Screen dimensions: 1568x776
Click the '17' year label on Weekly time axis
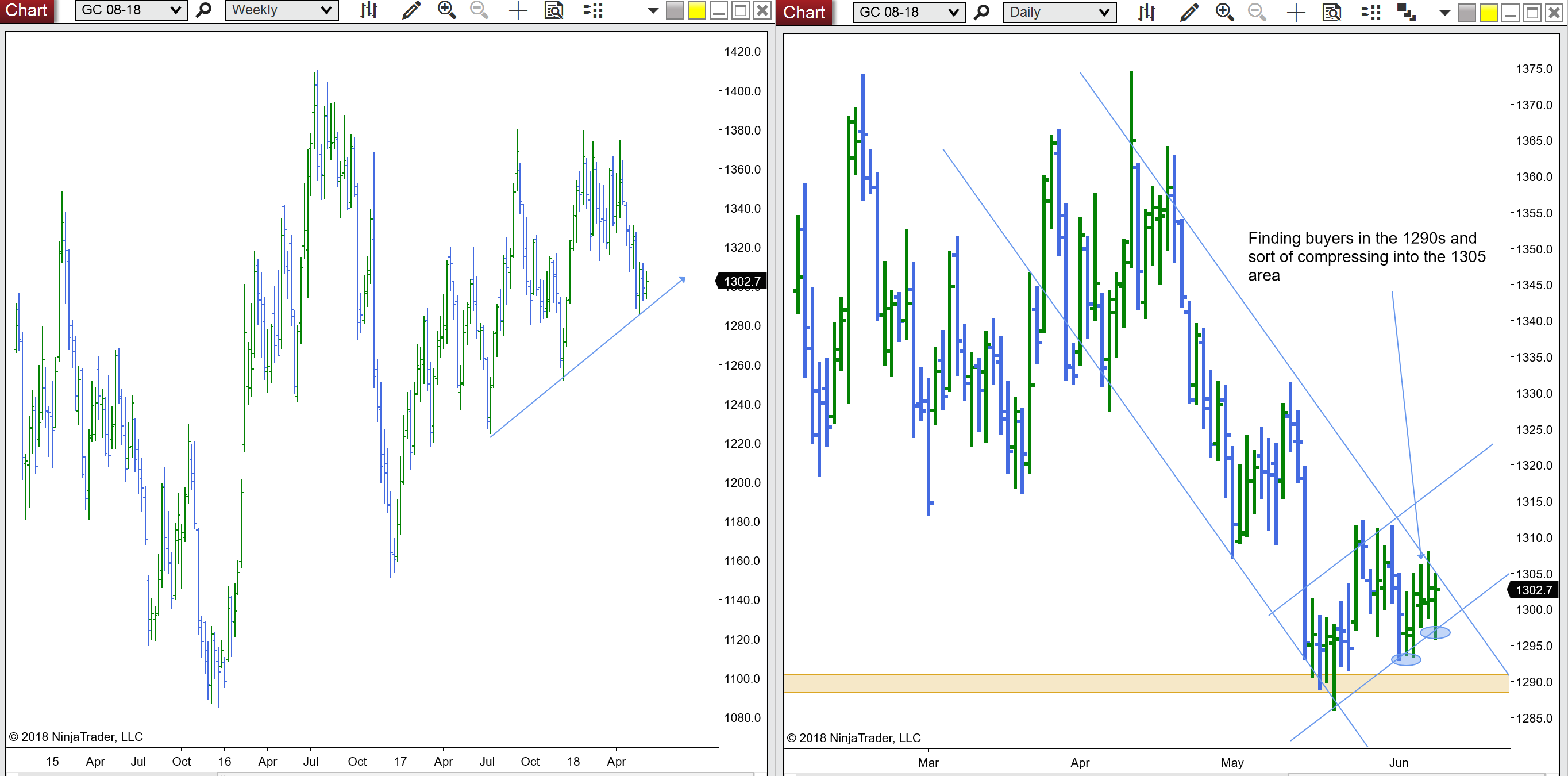pos(400,762)
